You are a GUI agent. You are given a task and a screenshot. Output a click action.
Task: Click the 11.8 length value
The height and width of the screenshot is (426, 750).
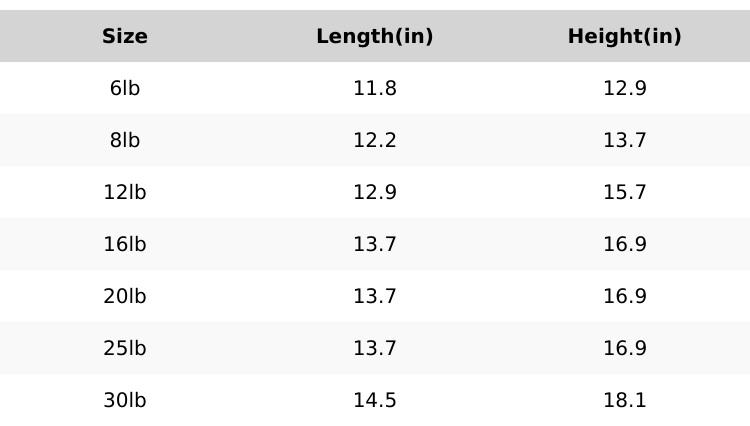pyautogui.click(x=375, y=89)
